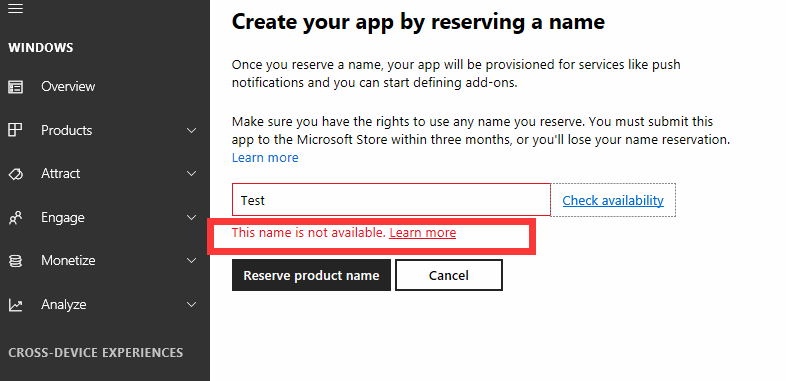The height and width of the screenshot is (381, 786).
Task: Click the Overview sidebar icon
Action: click(x=16, y=87)
